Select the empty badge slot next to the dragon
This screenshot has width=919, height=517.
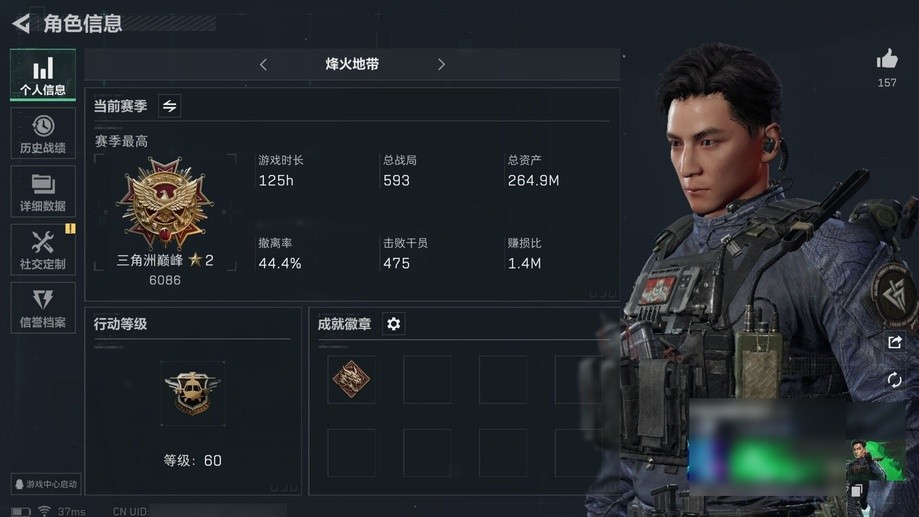(x=427, y=379)
